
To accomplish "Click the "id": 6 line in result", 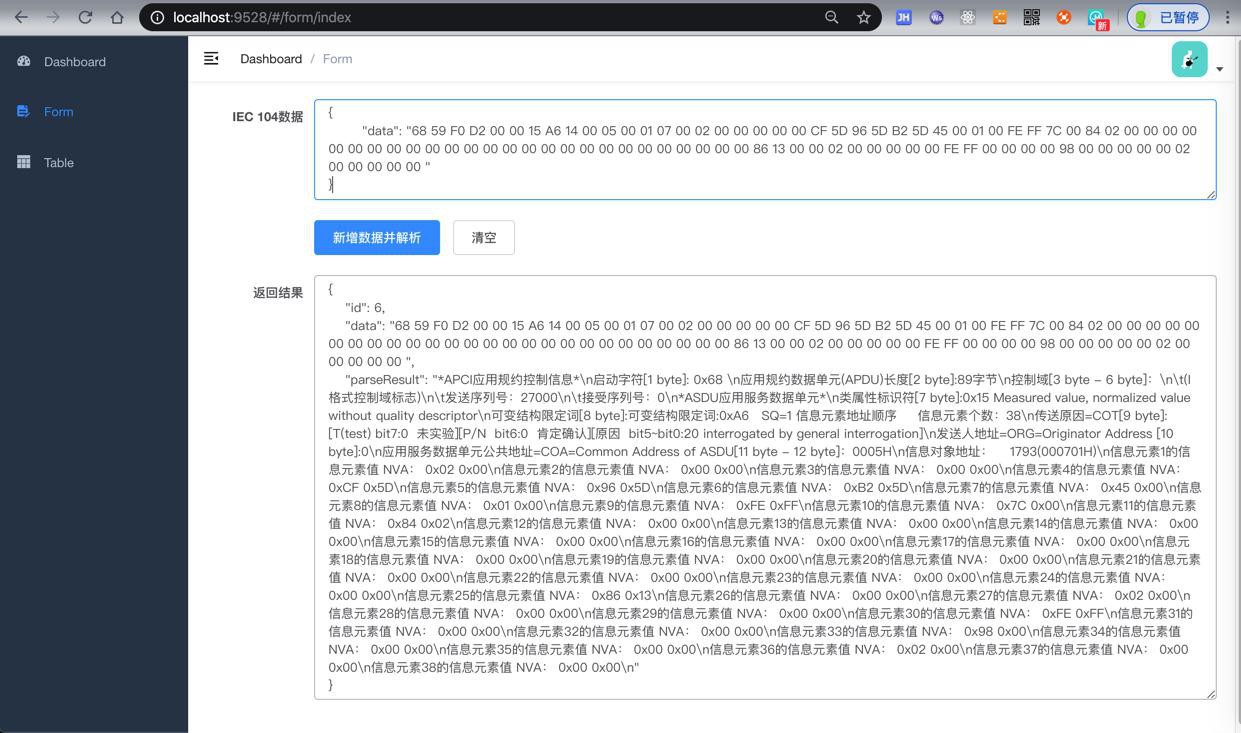I will [365, 307].
